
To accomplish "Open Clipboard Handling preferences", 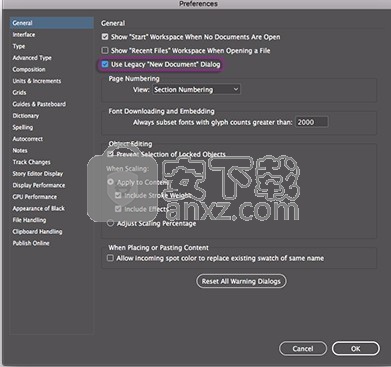I will click(x=37, y=231).
